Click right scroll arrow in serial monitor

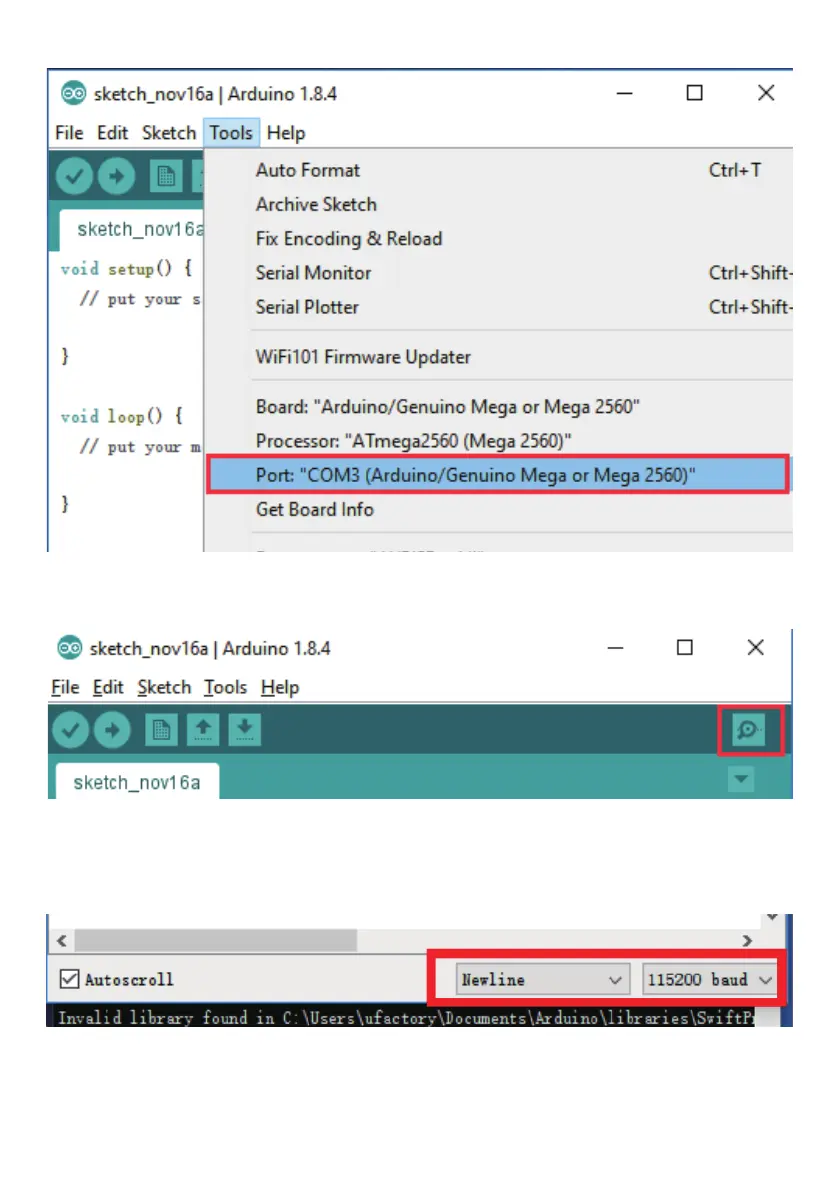(x=747, y=940)
